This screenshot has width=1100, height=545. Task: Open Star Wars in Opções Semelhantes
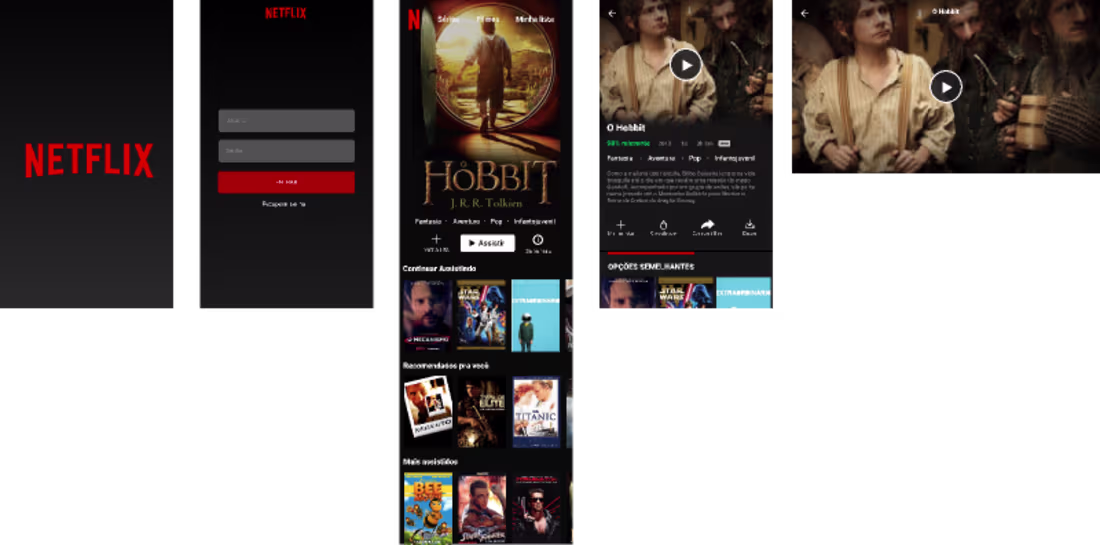(685, 292)
